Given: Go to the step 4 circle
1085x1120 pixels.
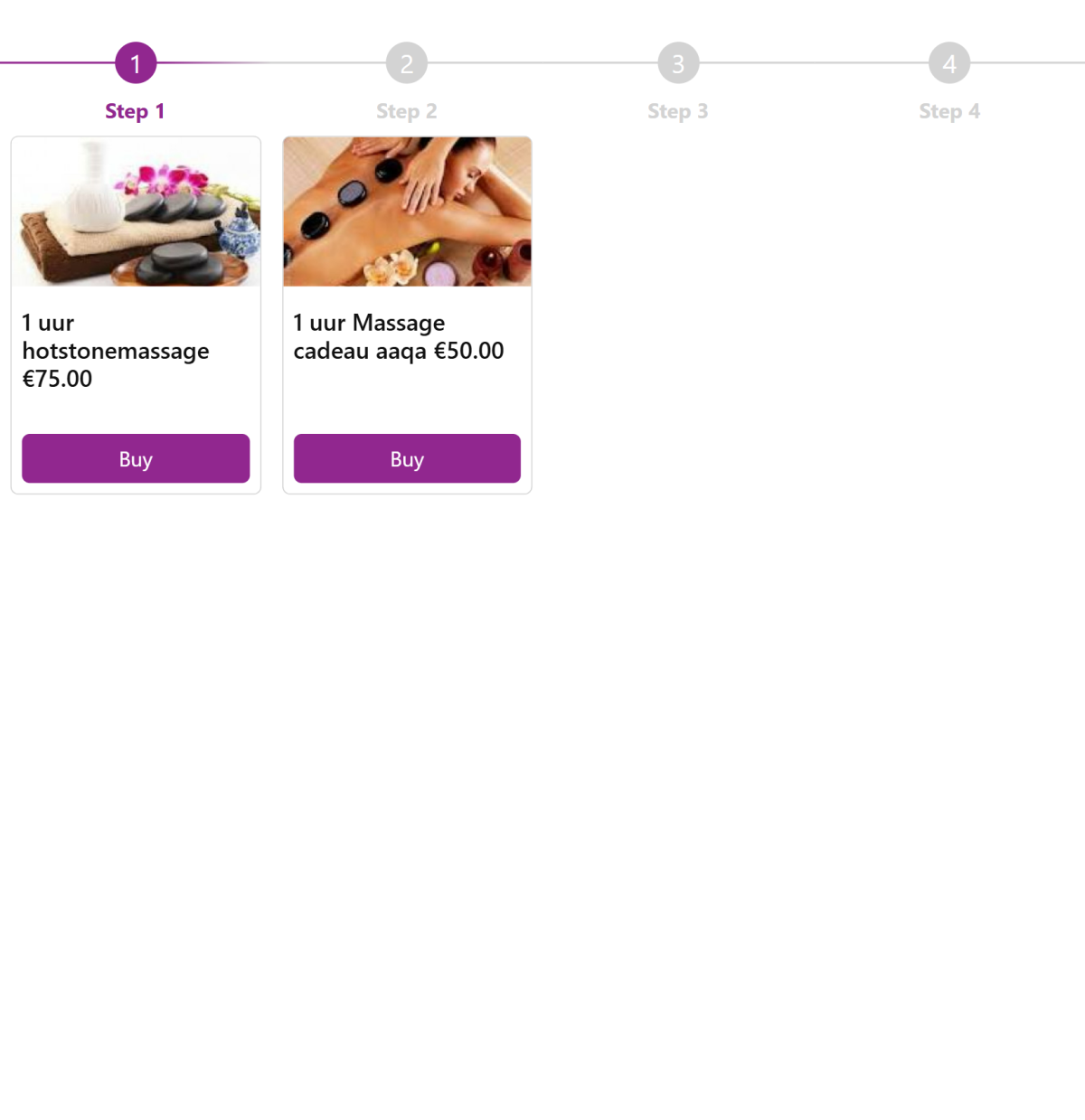Looking at the screenshot, I should click(949, 63).
